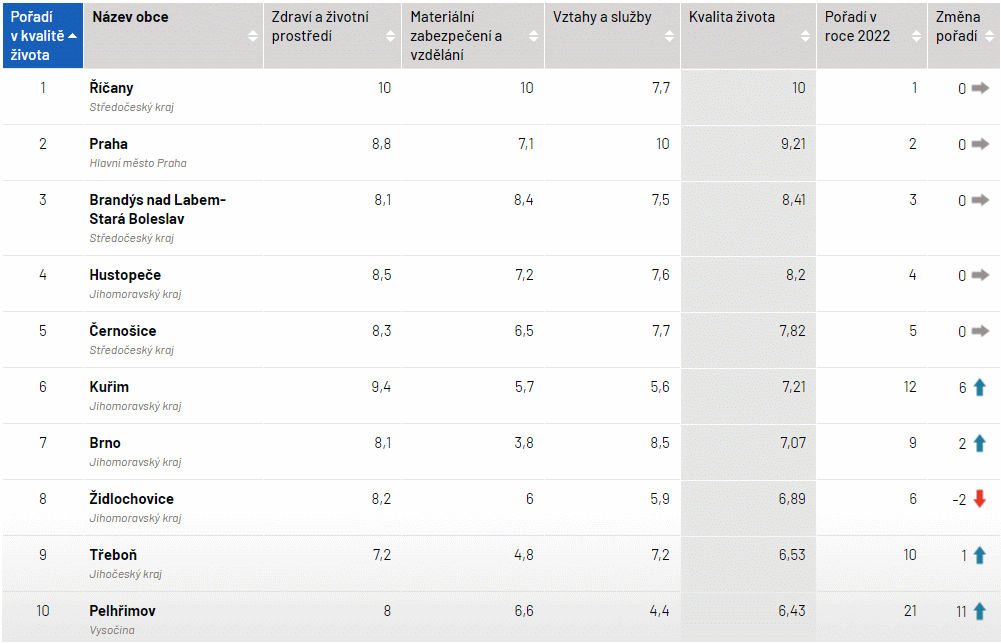Click the gray arrow in Říčany row
1001x644 pixels.
pos(980,88)
